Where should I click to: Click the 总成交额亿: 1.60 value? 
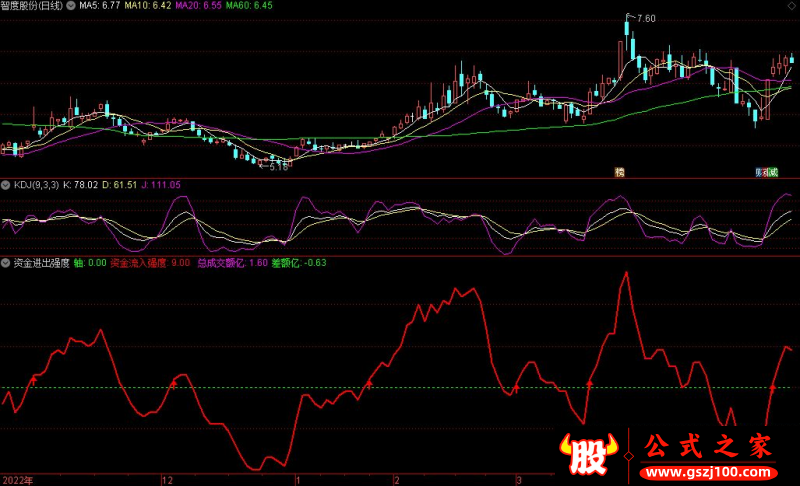pyautogui.click(x=233, y=263)
